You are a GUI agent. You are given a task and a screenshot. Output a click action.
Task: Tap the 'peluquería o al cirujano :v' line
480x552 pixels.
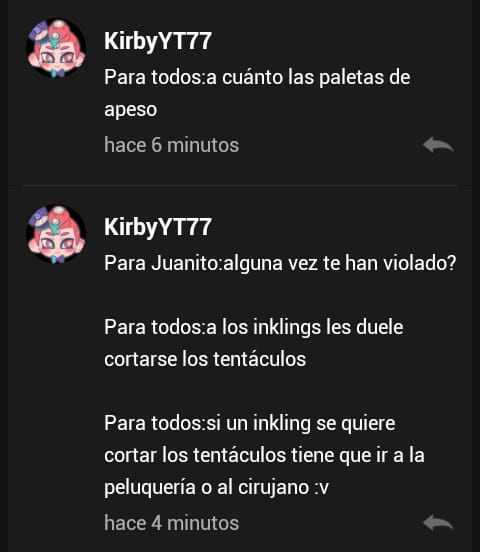click(x=217, y=488)
